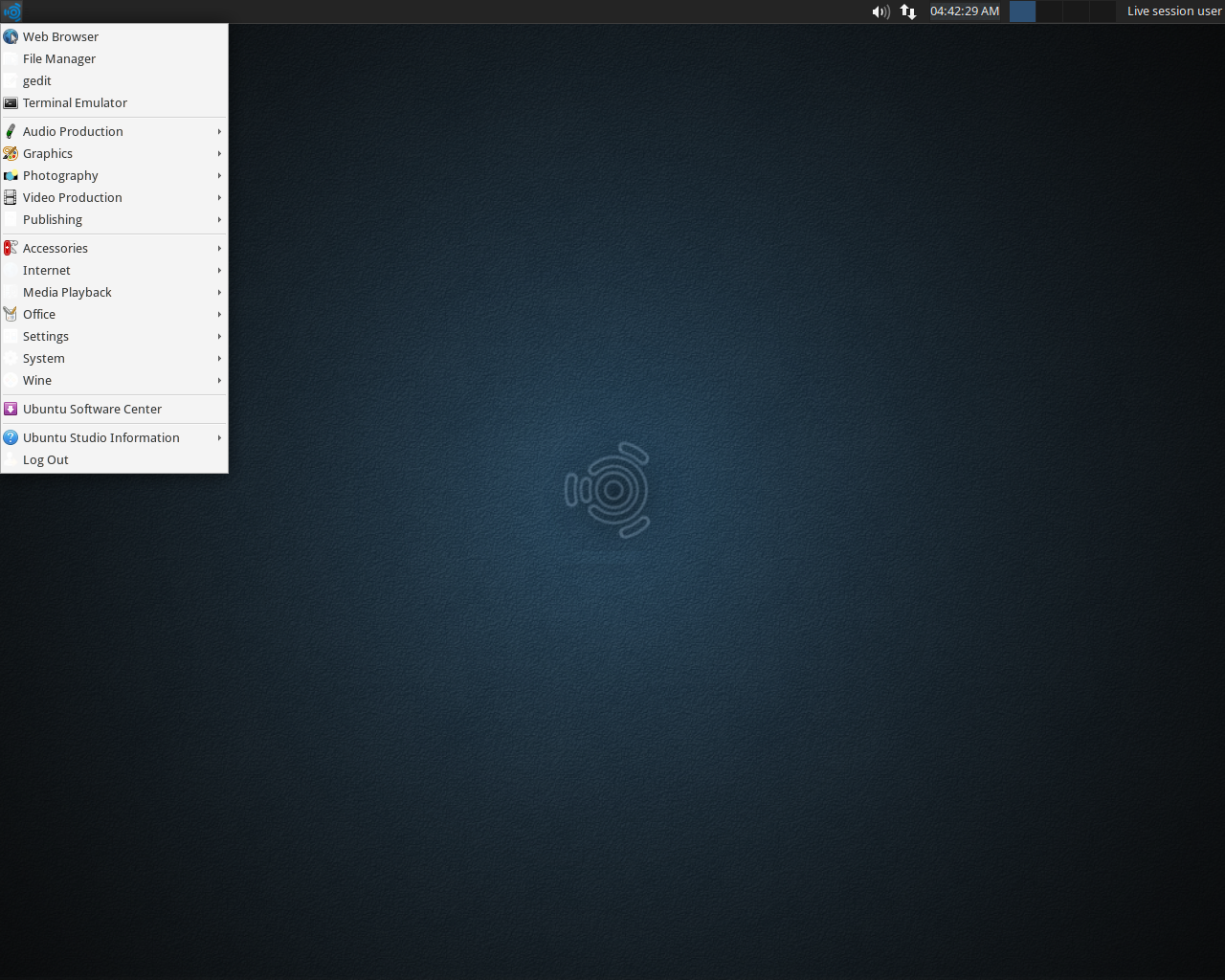
Task: Expand the System submenu arrow
Action: tap(219, 358)
